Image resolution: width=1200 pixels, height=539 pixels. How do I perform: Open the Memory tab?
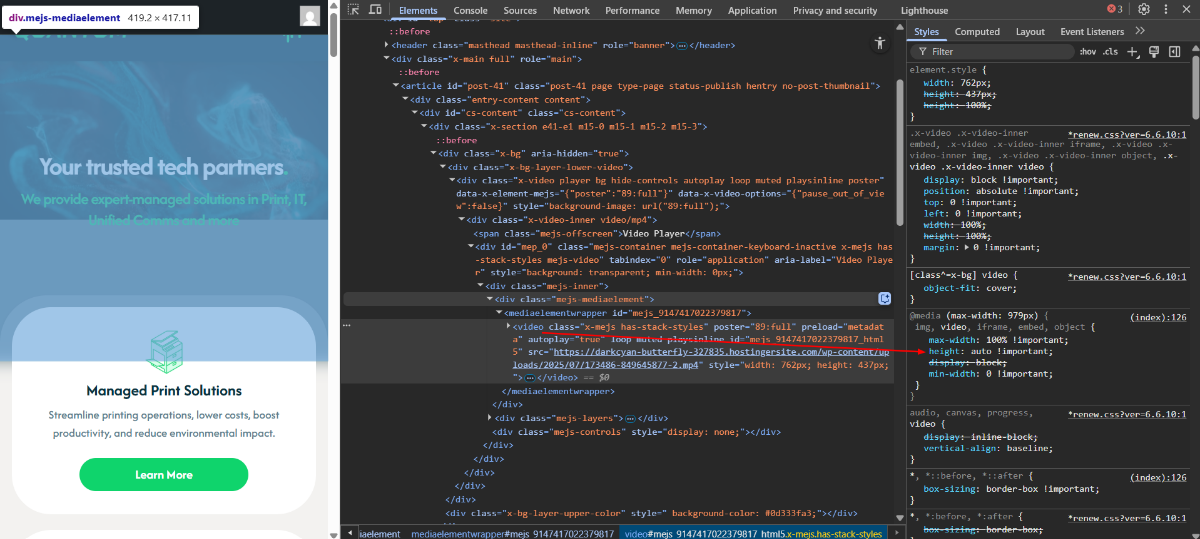[694, 10]
